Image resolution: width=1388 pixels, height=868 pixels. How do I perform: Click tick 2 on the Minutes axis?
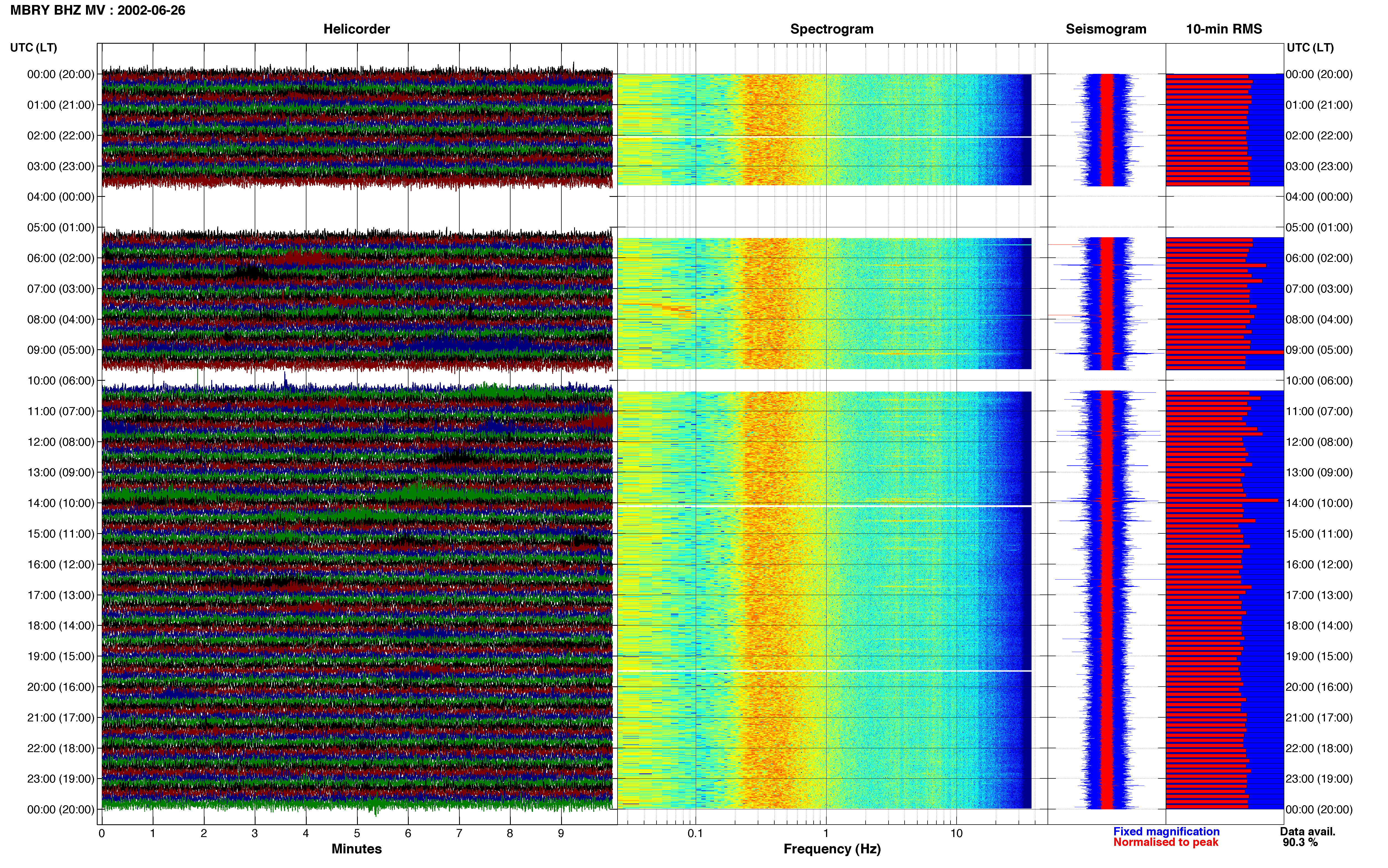204,833
